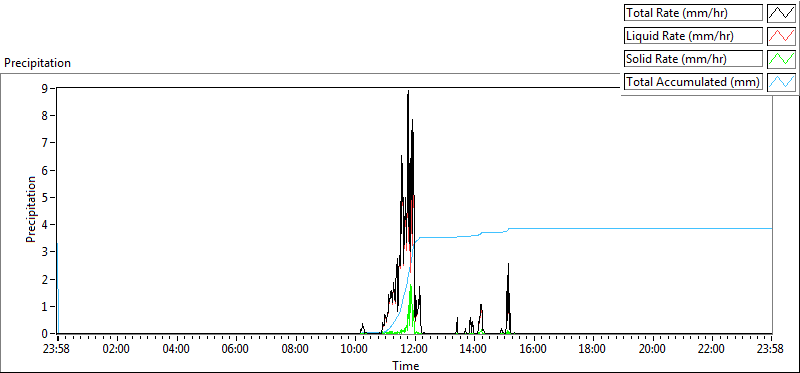
Task: Open the blue Total Accumulated plot style icon
Action: 781,81
